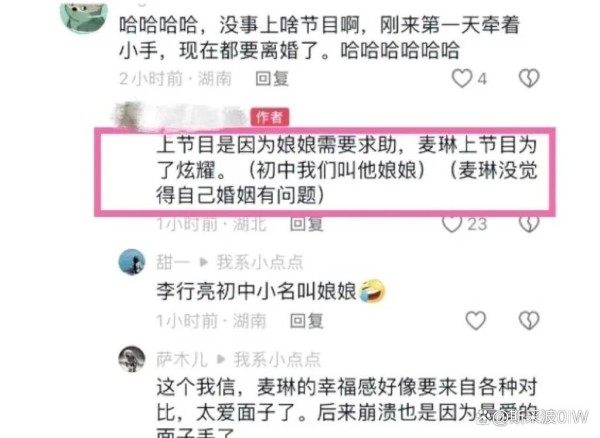600x438 pixels.
Task: Open top commenter's green avatar
Action: (x=84, y=15)
